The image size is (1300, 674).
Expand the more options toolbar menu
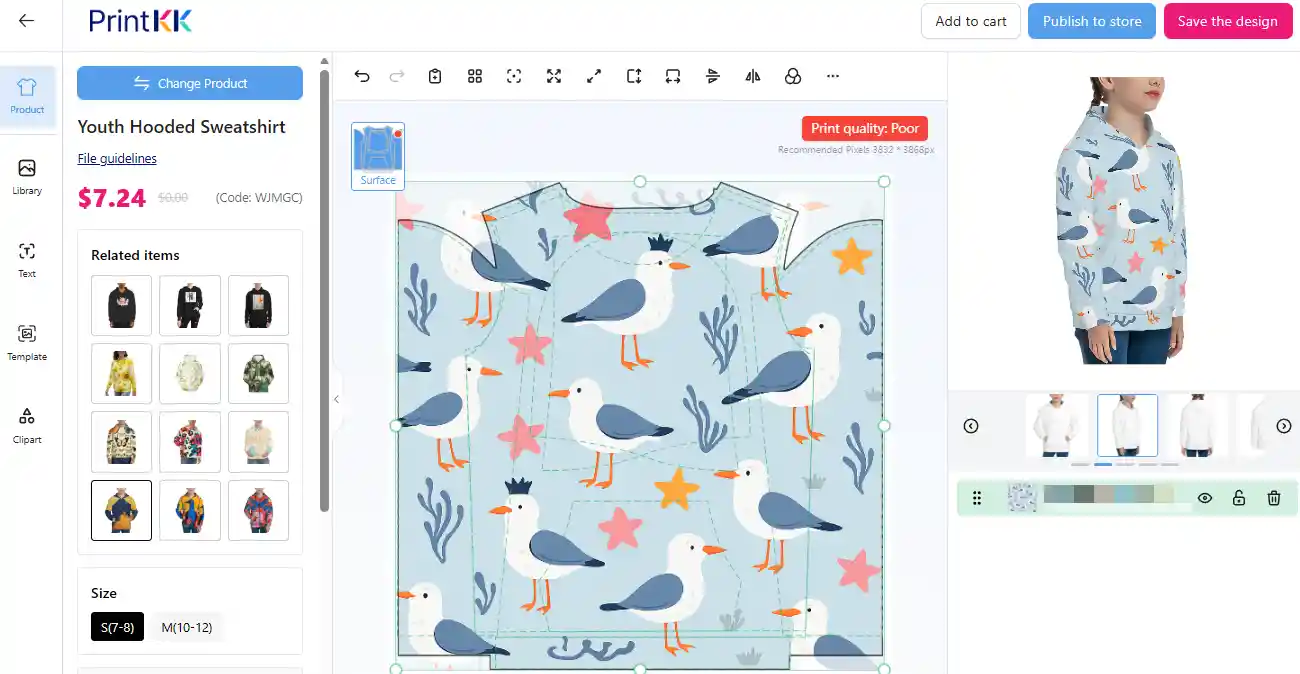833,76
